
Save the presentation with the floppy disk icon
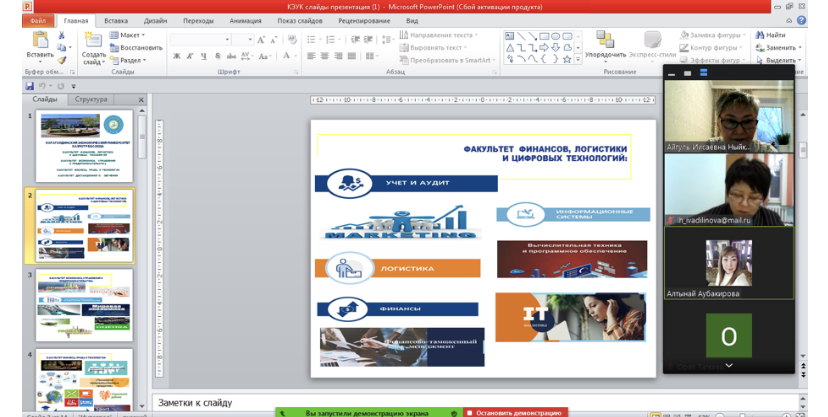[x=30, y=86]
